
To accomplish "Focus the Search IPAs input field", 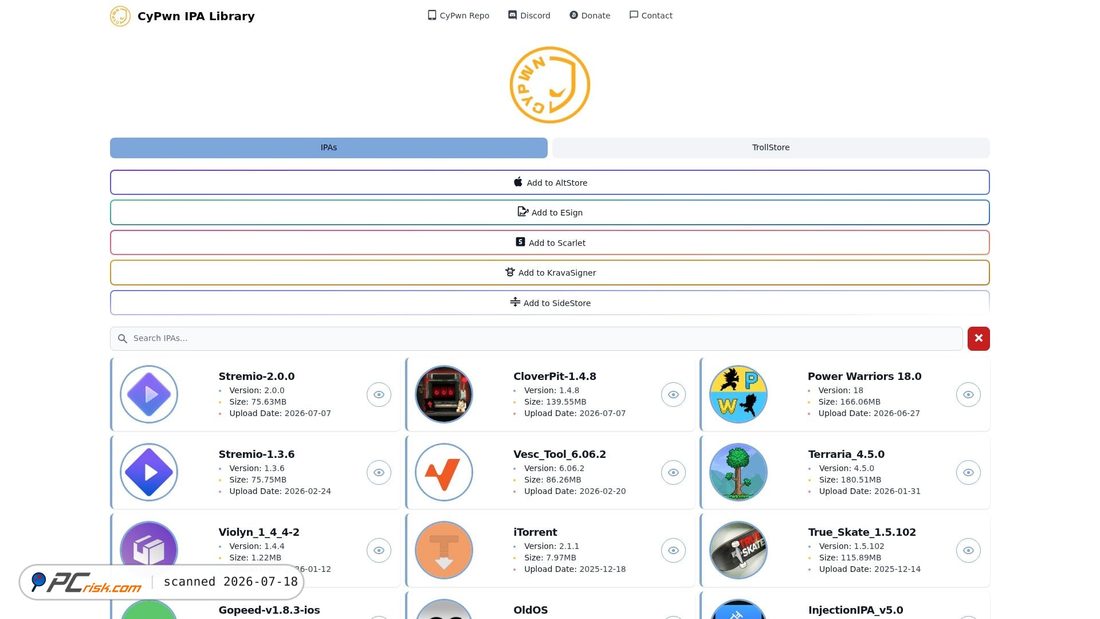I will 536,338.
